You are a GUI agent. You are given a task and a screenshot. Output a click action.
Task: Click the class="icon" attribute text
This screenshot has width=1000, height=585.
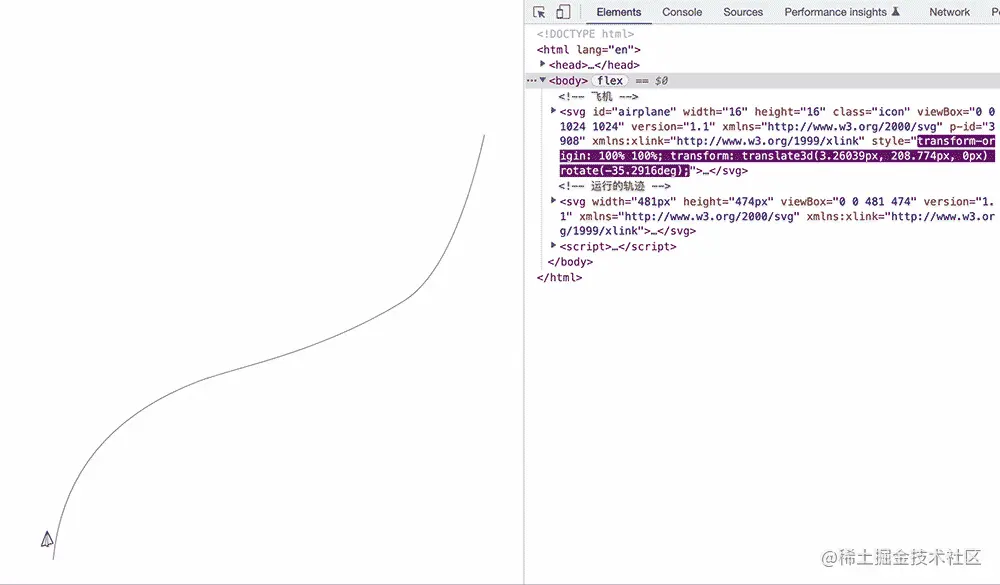[871, 112]
